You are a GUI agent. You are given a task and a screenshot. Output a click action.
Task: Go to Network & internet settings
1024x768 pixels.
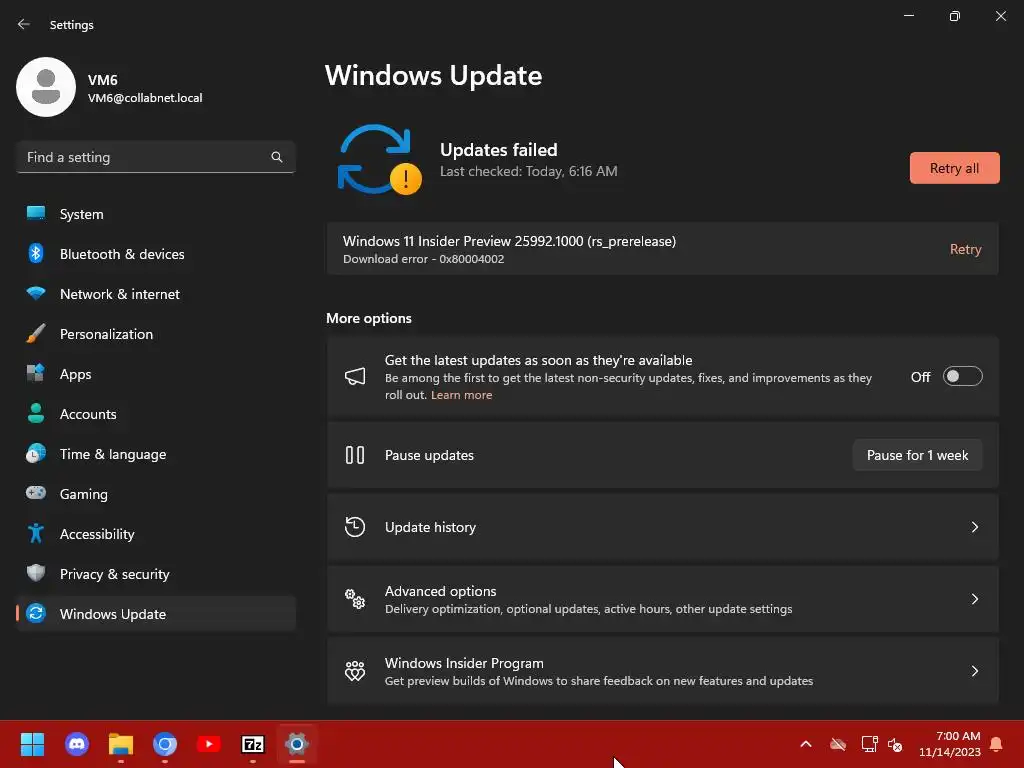point(155,294)
